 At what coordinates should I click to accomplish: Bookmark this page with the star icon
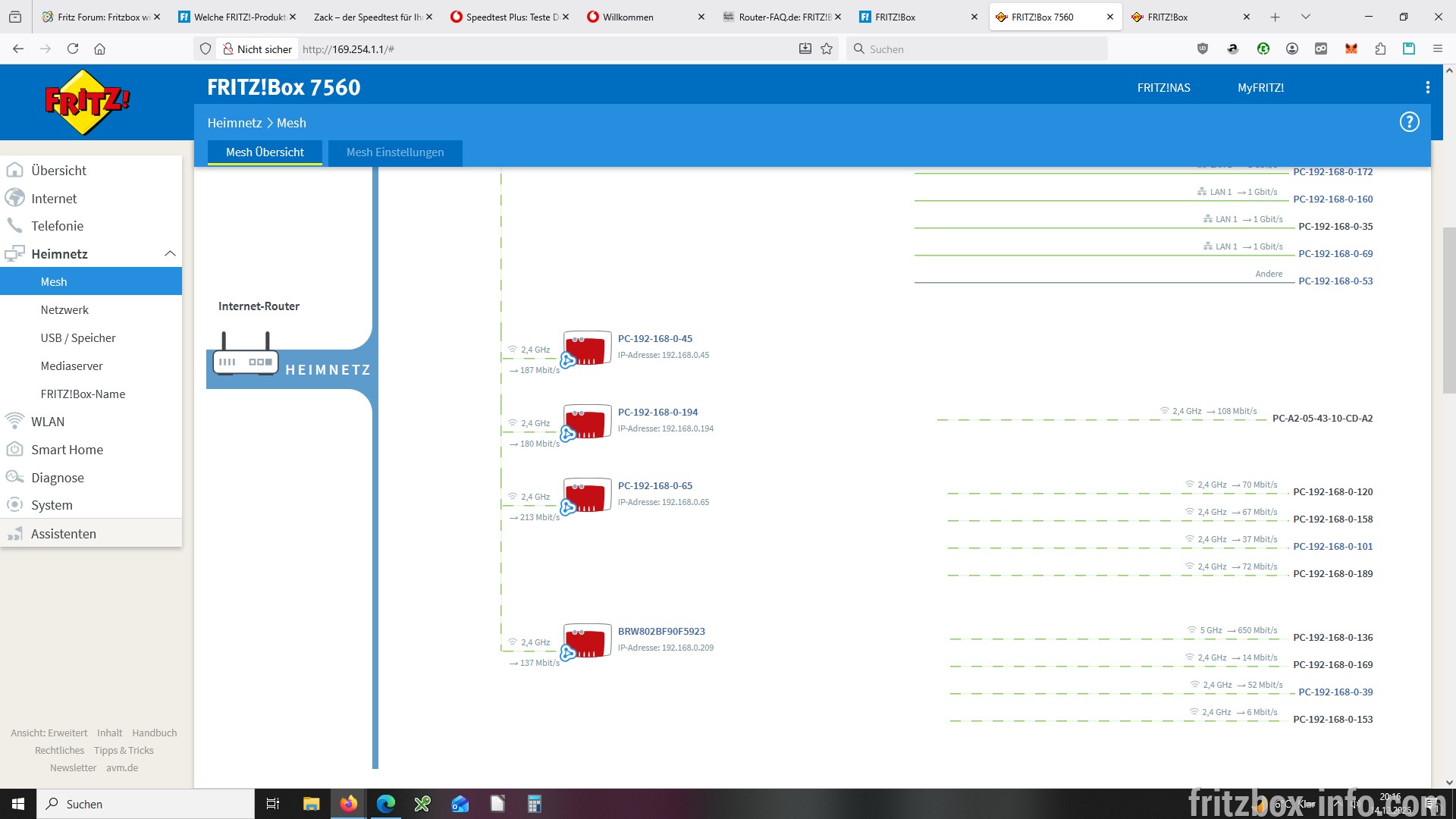click(827, 49)
